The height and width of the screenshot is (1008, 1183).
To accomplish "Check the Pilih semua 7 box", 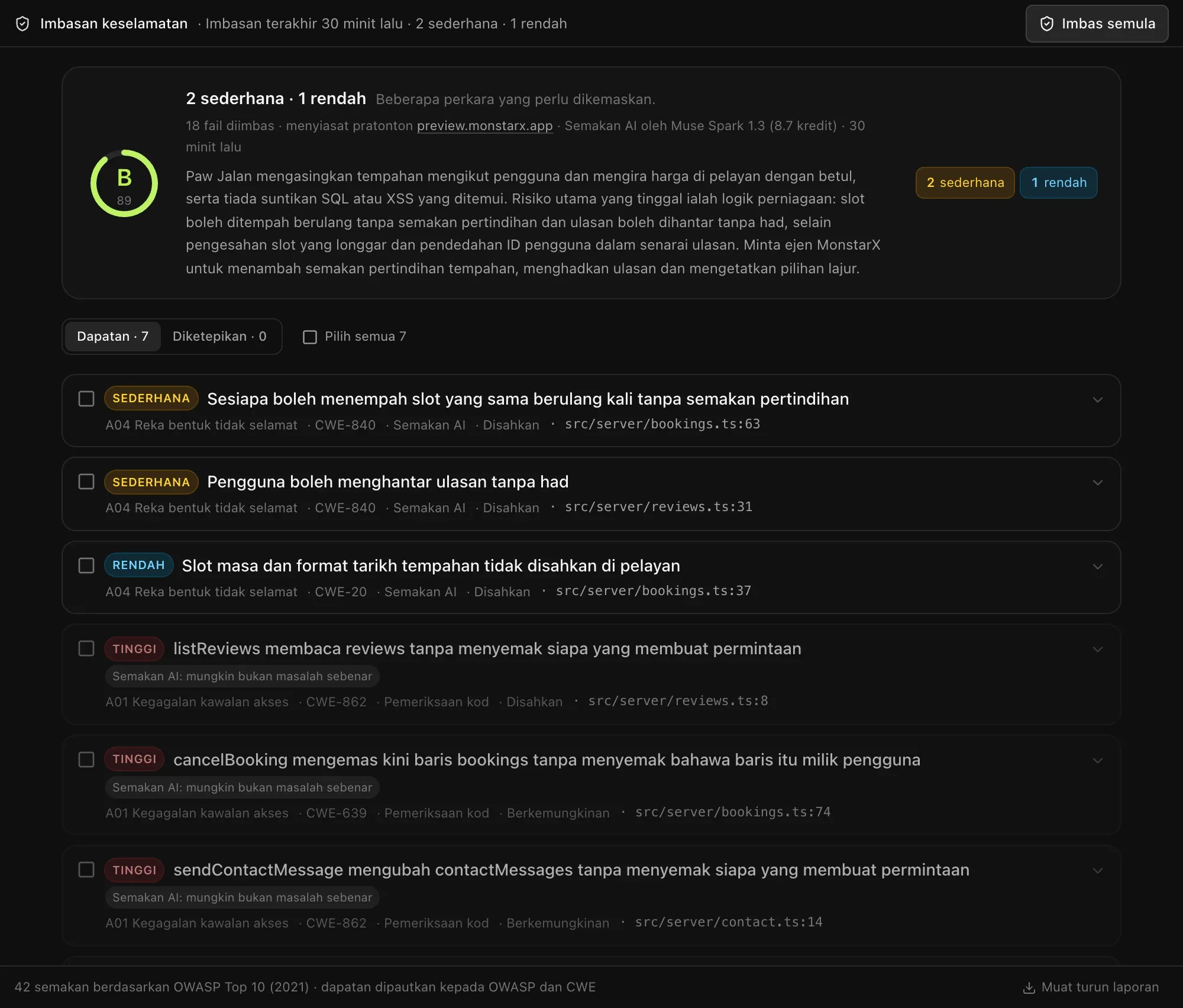I will tap(310, 337).
